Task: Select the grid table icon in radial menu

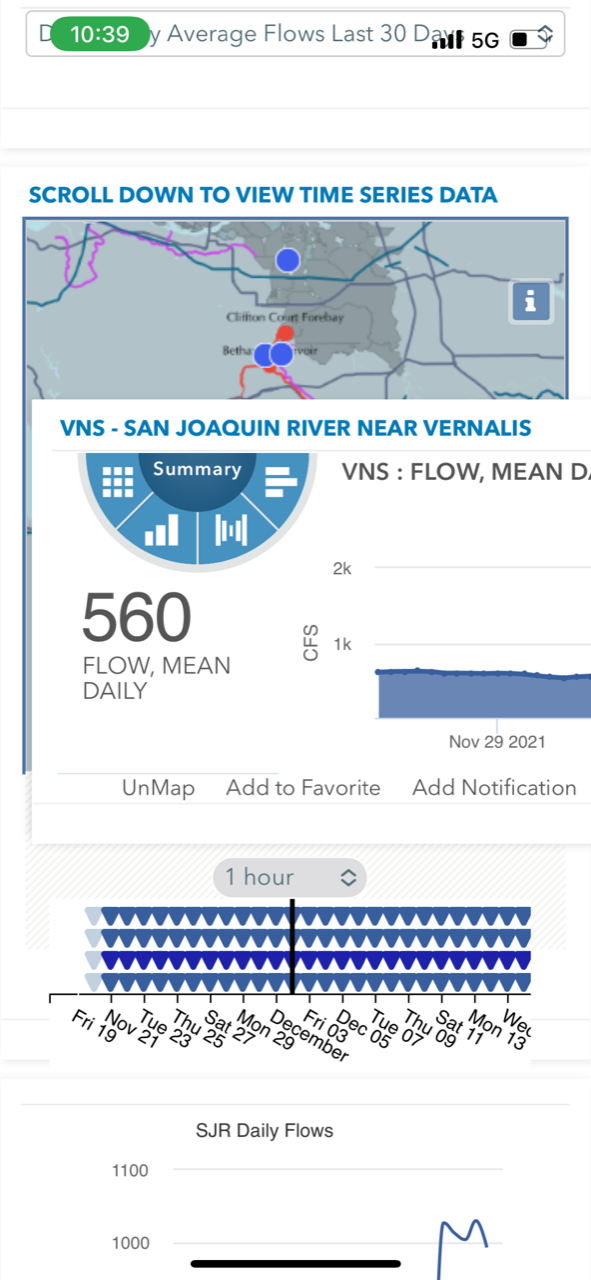Action: [118, 482]
